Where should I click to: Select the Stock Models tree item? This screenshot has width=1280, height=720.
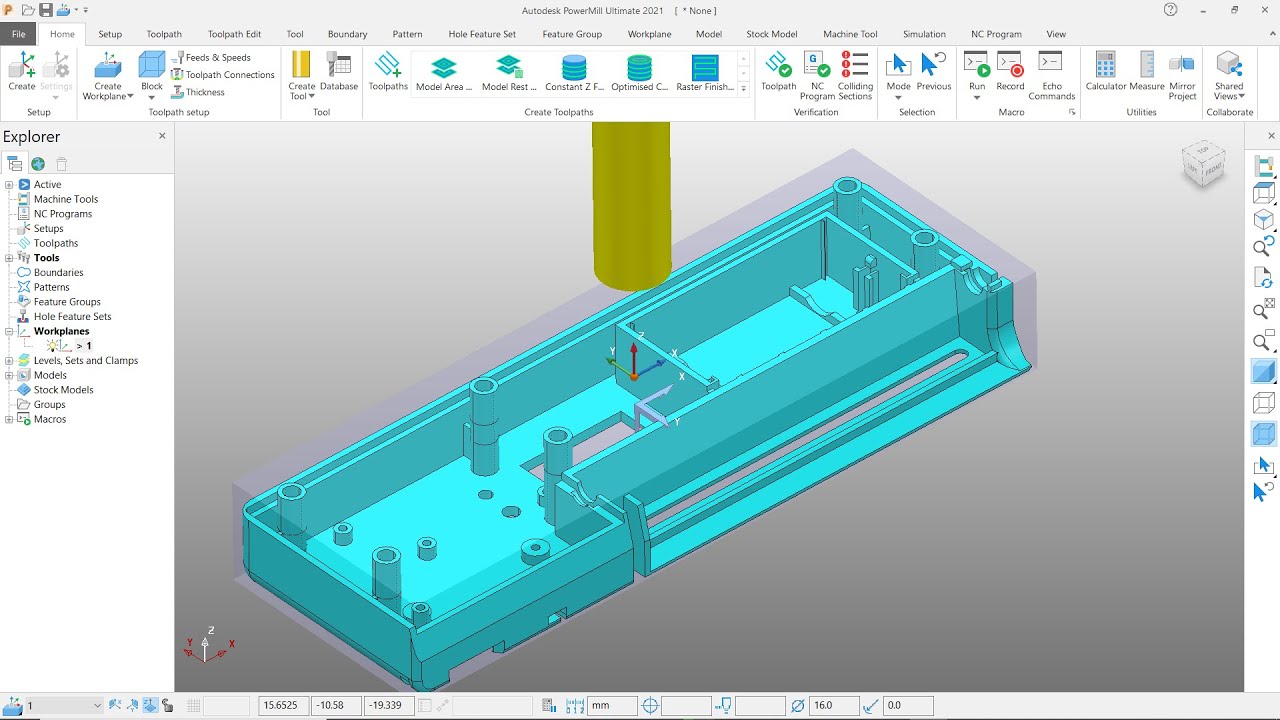[63, 390]
